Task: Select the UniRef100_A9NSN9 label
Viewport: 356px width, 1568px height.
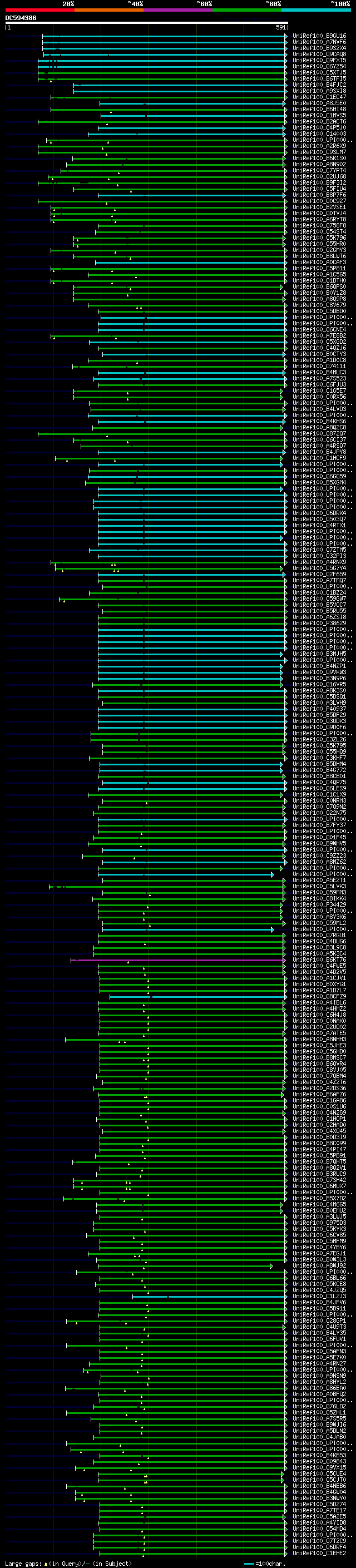Action: point(319,1376)
